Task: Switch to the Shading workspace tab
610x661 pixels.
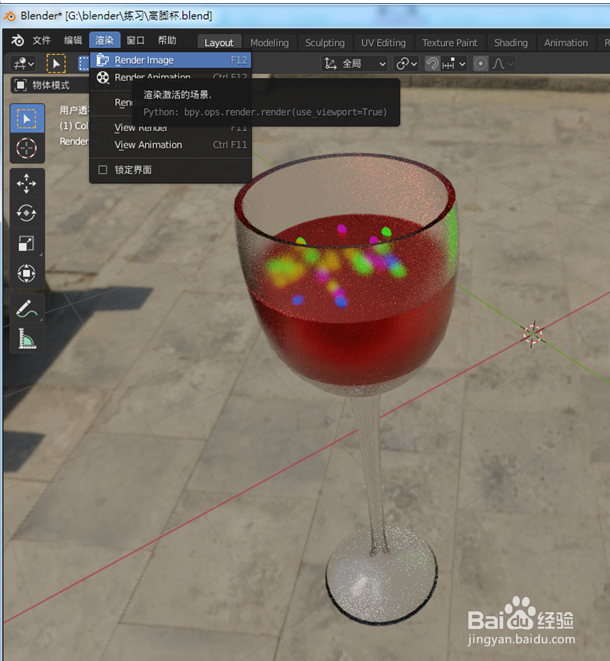Action: pos(511,43)
